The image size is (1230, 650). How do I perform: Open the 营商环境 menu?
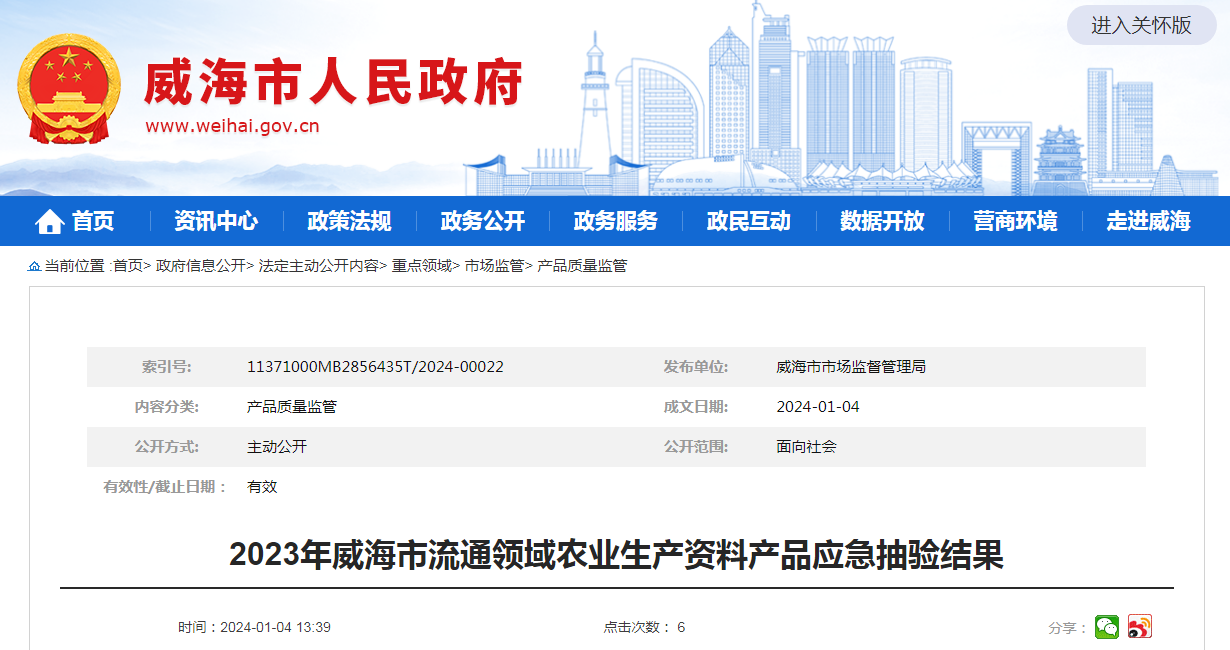click(x=1015, y=221)
